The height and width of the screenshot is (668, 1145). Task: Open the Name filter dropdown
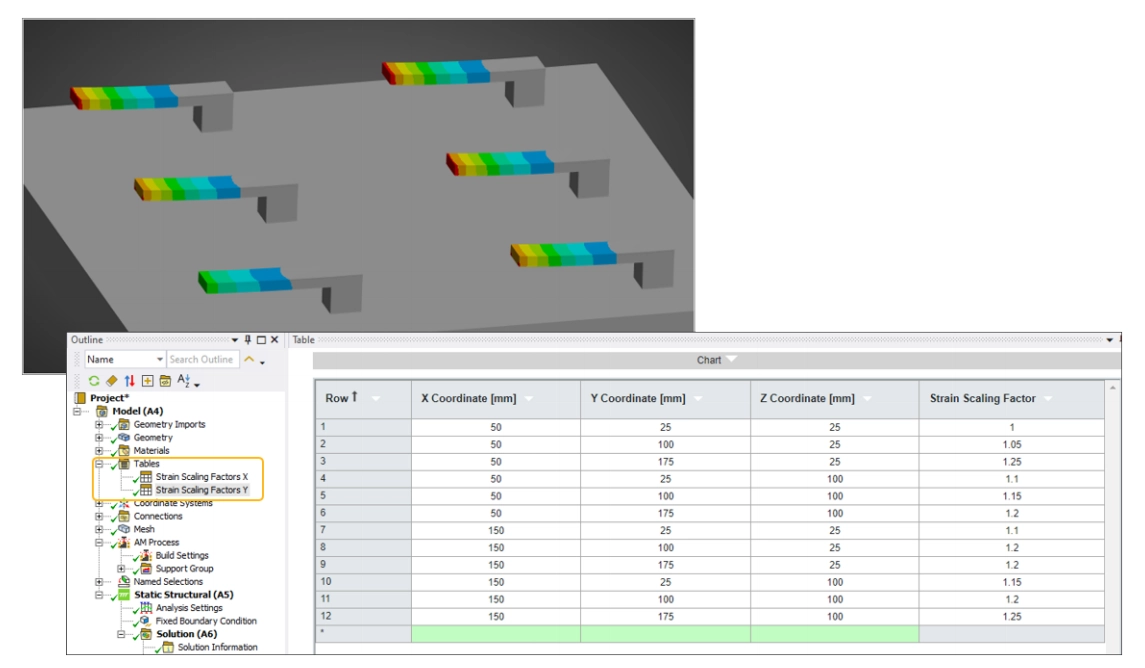159,360
